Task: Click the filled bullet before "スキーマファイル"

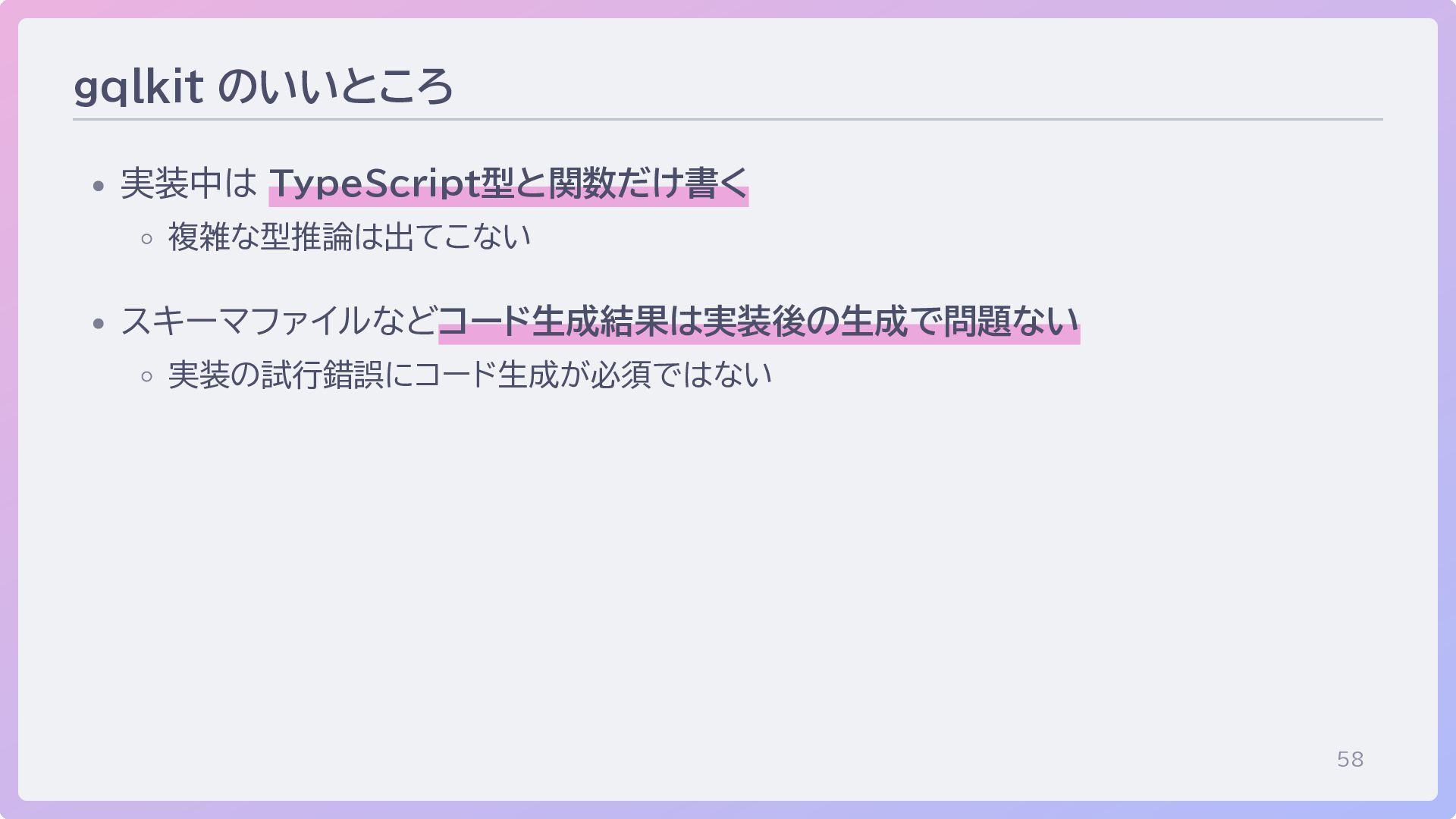Action: coord(99,324)
